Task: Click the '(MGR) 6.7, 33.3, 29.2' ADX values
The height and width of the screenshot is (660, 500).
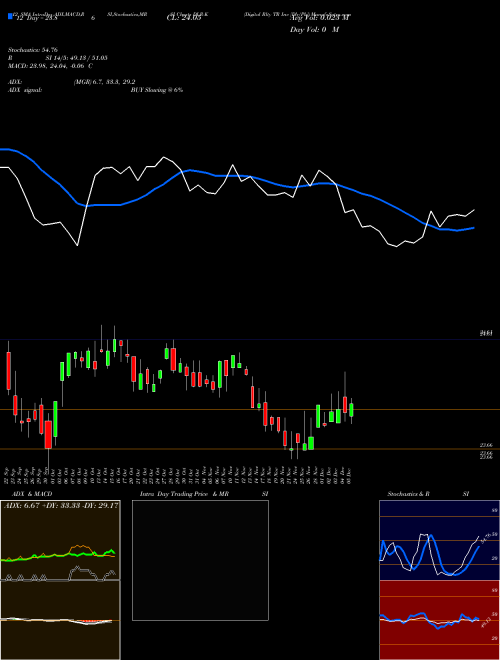Action: (x=104, y=82)
